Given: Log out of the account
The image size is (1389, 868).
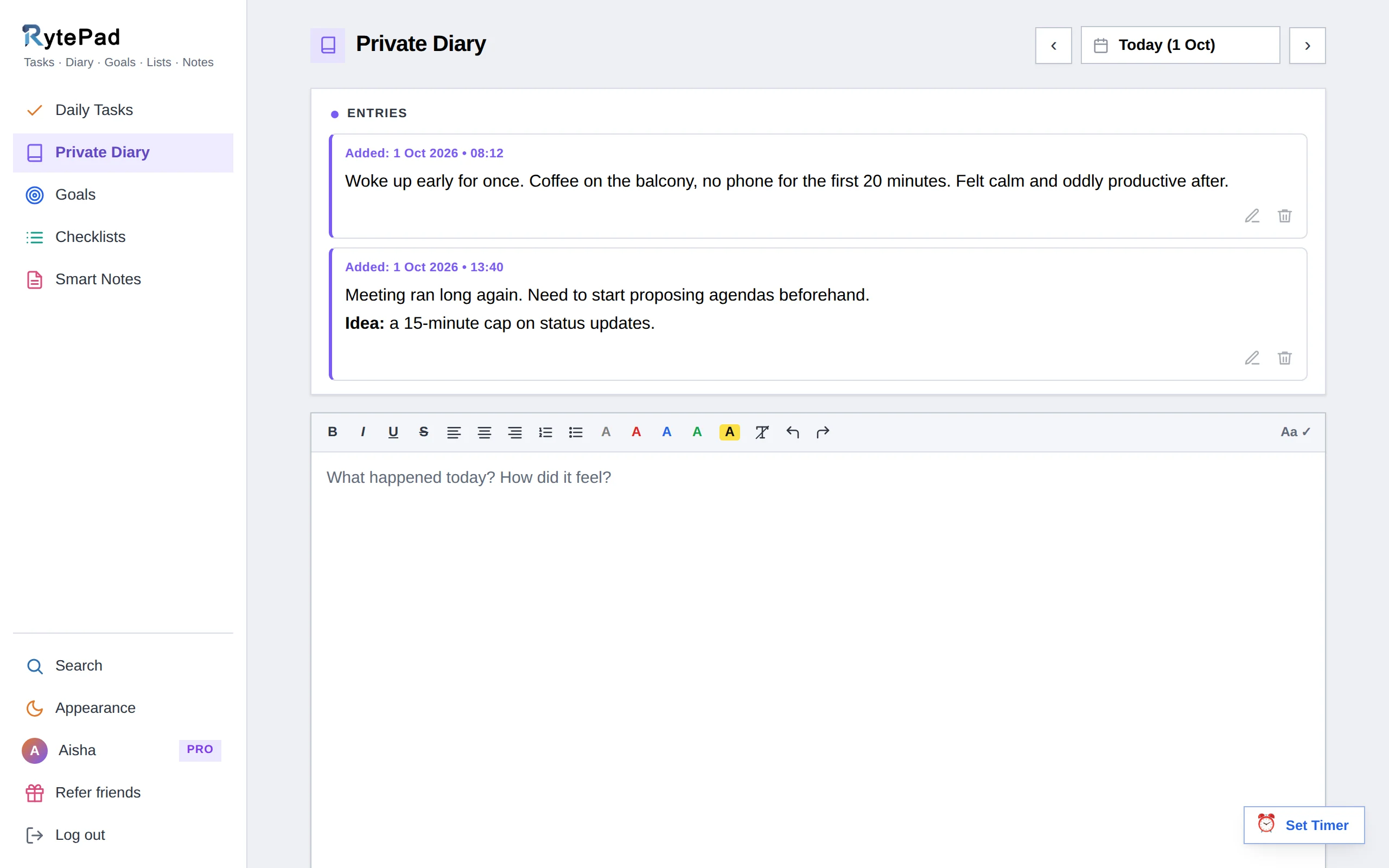Looking at the screenshot, I should [123, 835].
